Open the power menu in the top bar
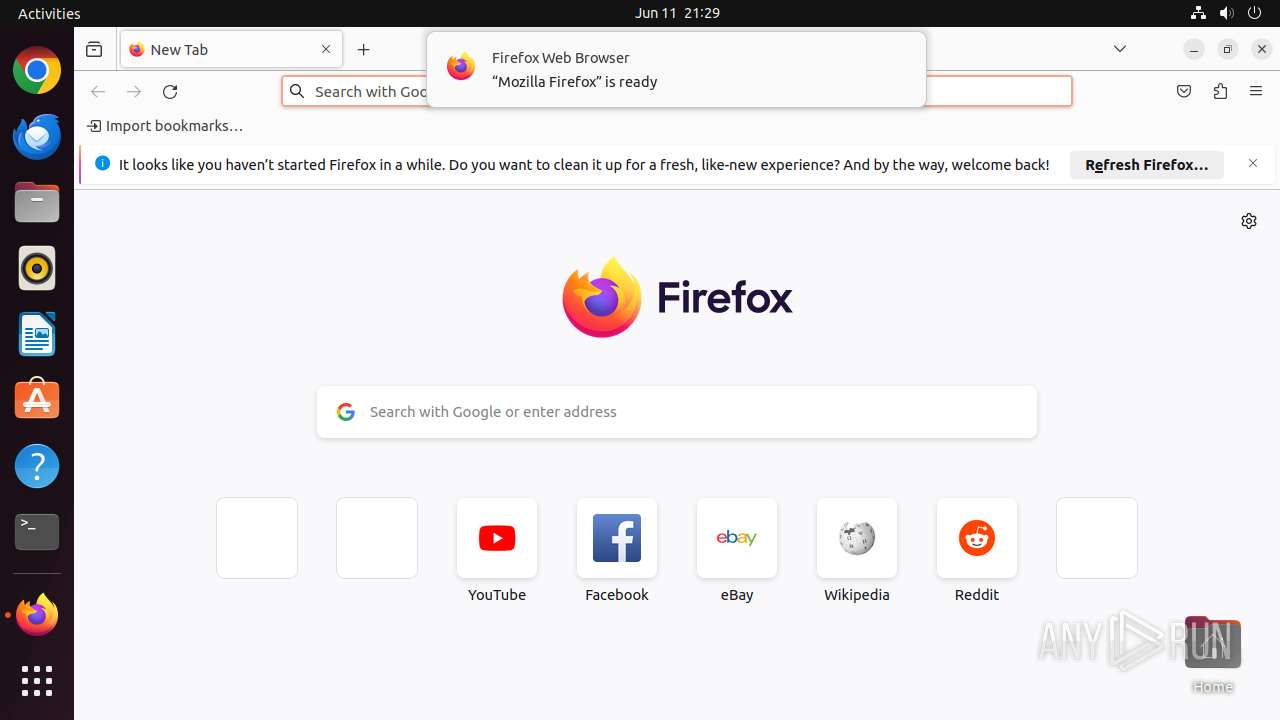The image size is (1280, 720). point(1256,13)
